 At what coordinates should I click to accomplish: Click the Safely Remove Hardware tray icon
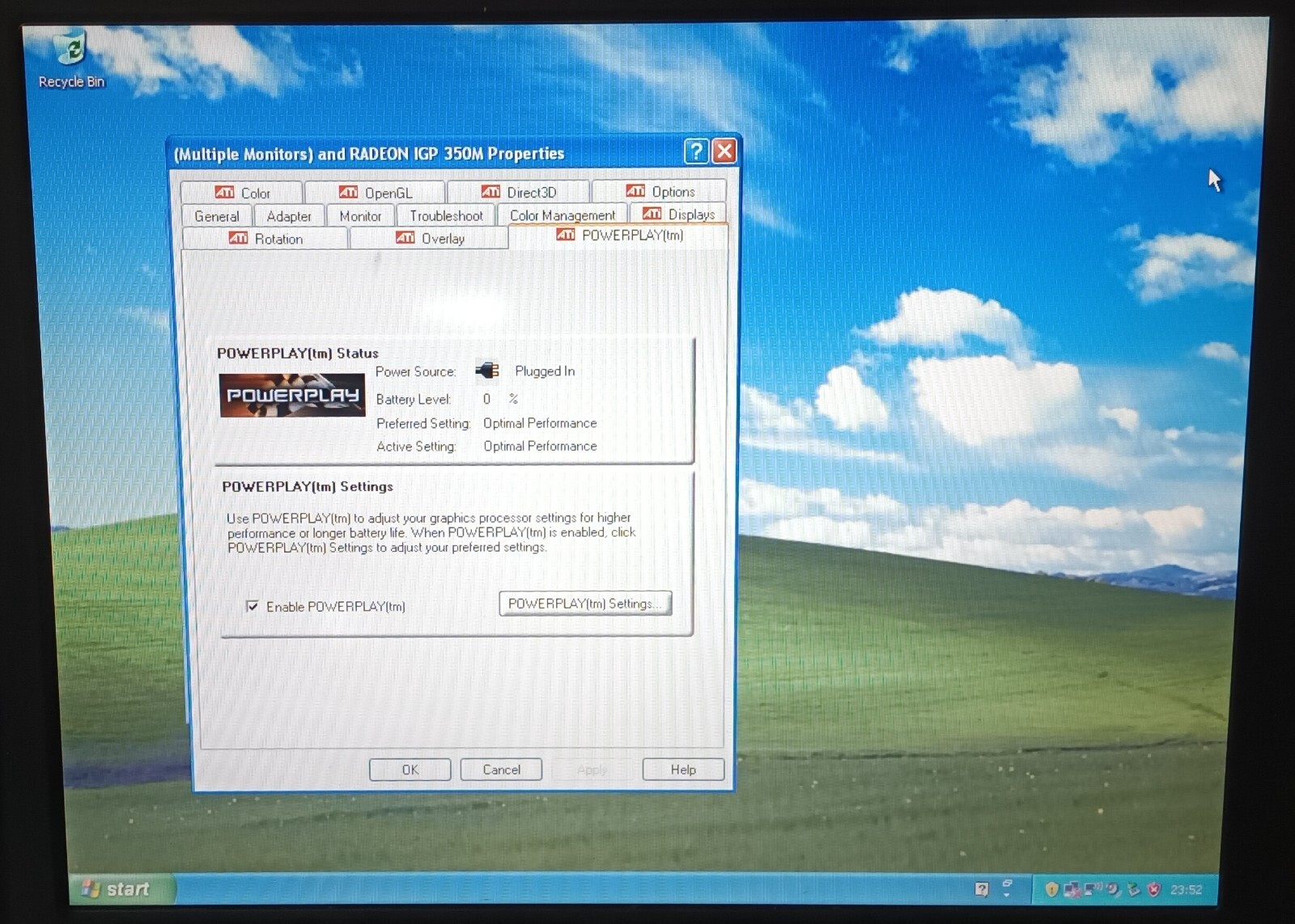1134,889
